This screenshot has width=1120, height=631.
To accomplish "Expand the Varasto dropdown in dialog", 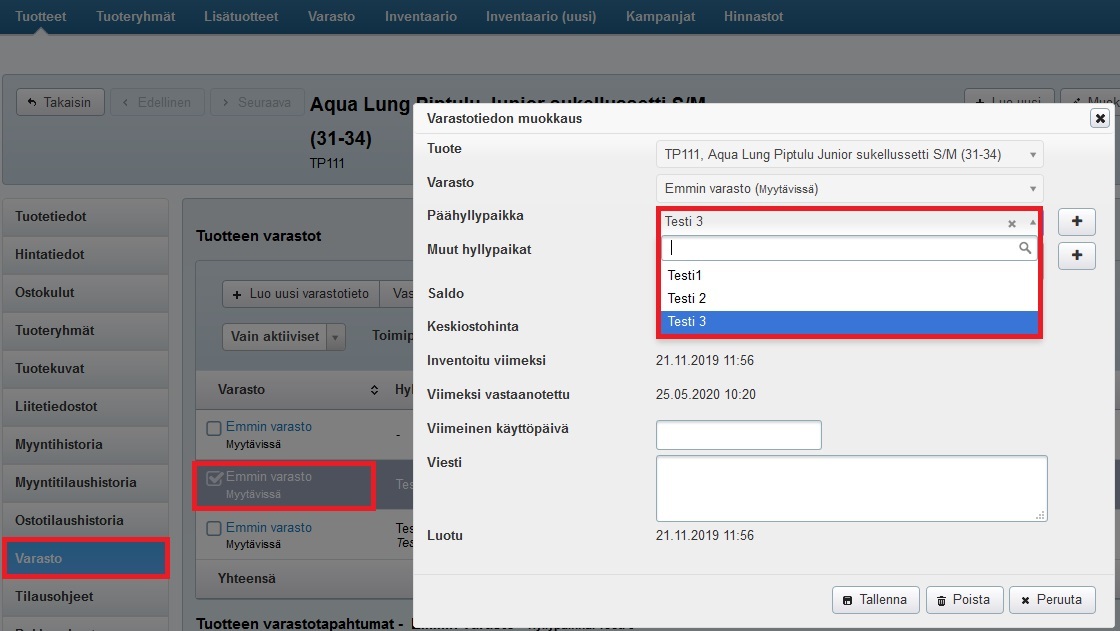I will tap(848, 188).
